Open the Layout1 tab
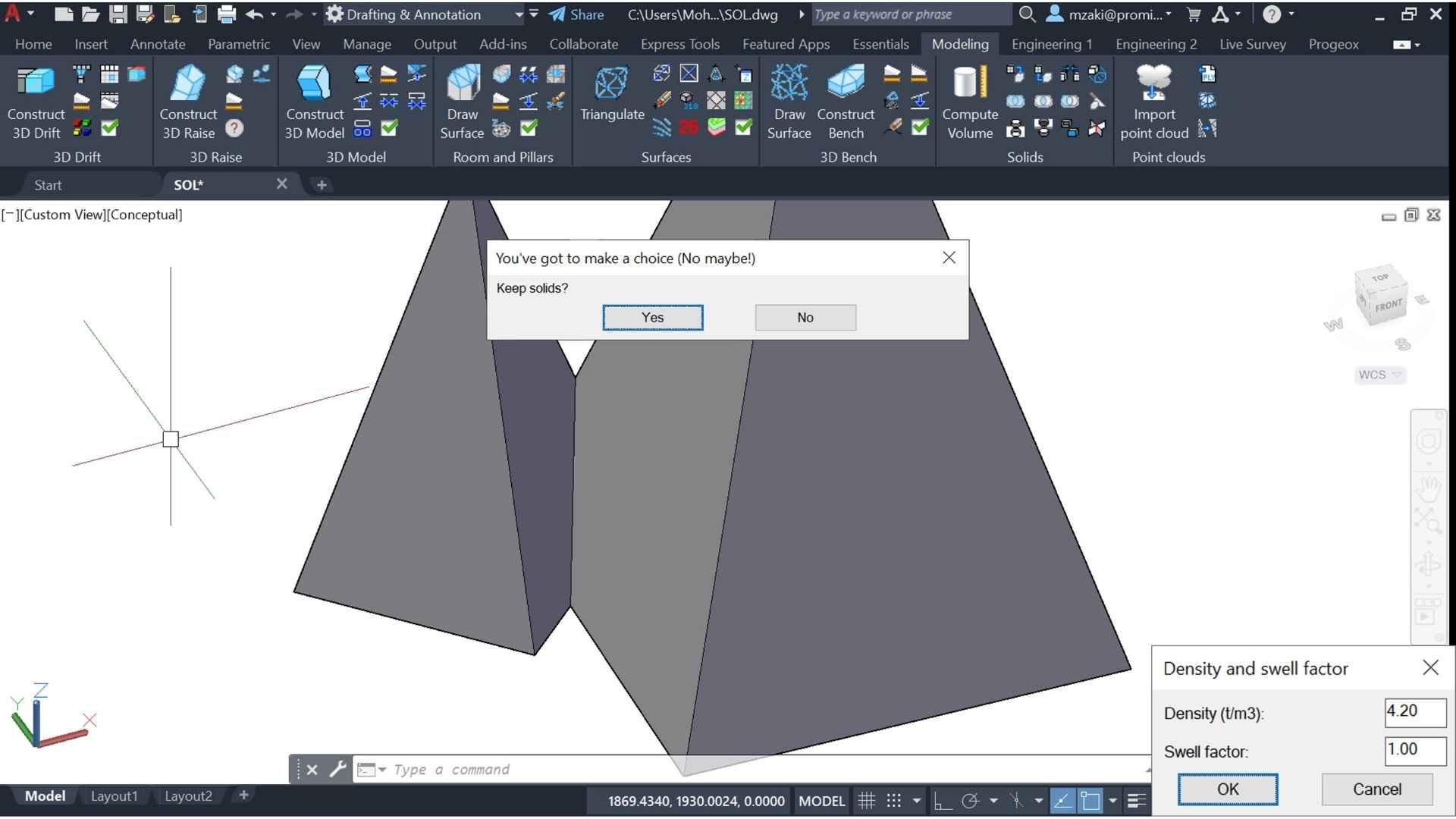The width and height of the screenshot is (1456, 819). 115,795
